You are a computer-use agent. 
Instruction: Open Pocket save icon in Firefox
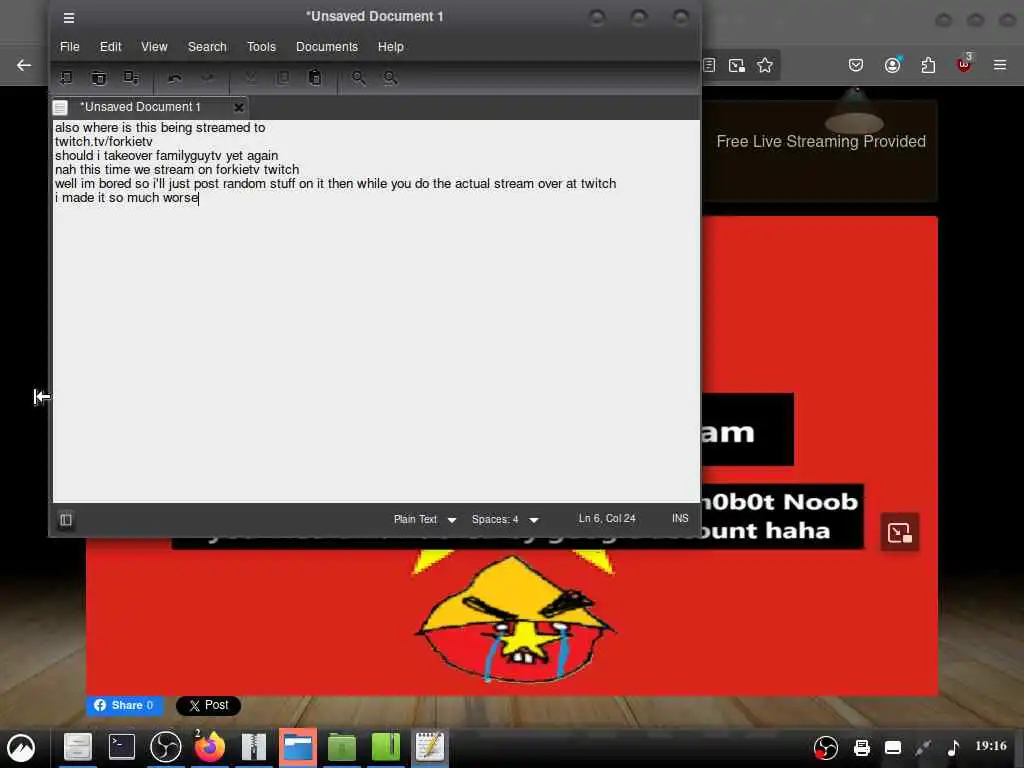point(856,65)
